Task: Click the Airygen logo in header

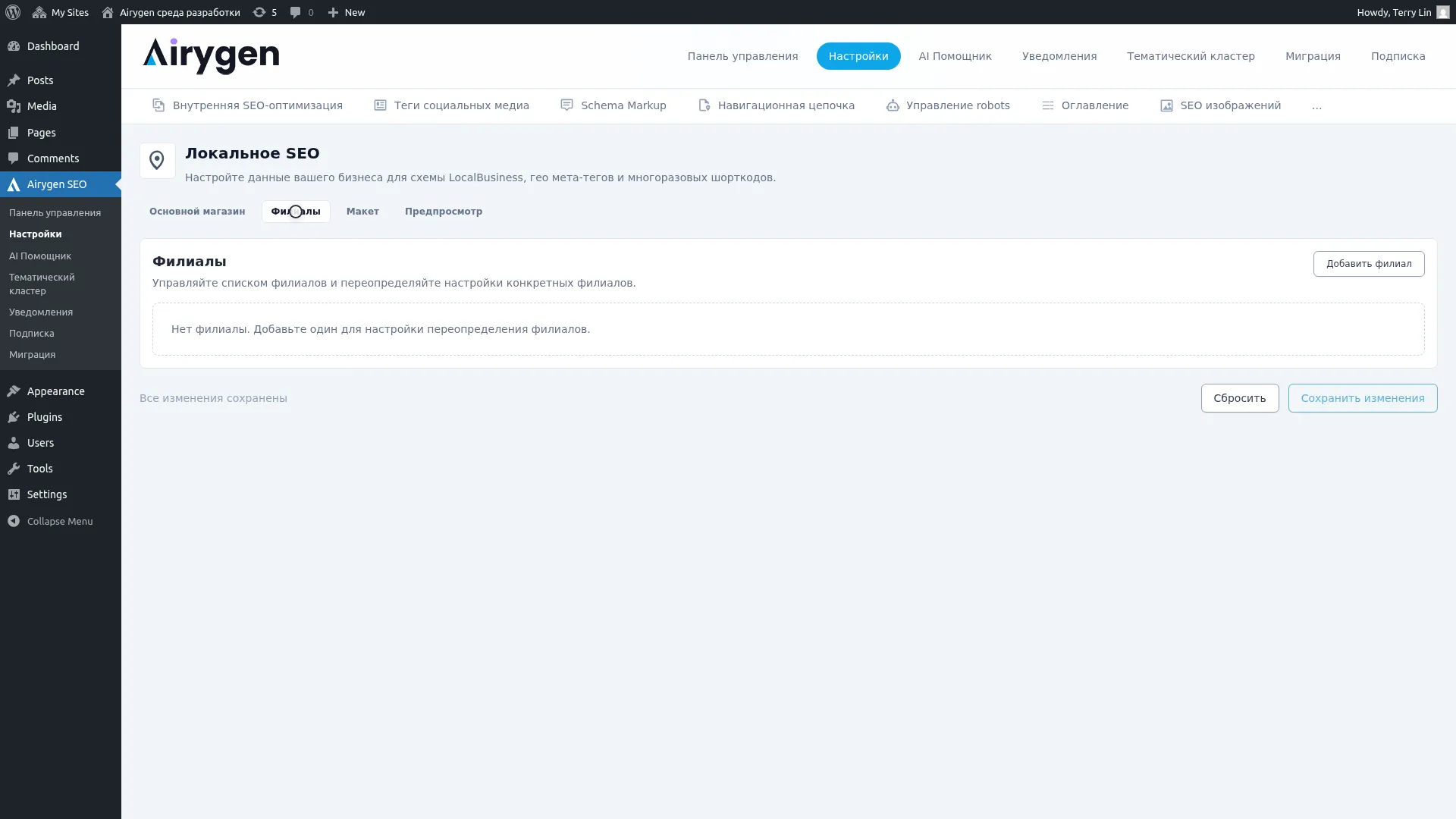Action: click(x=211, y=56)
